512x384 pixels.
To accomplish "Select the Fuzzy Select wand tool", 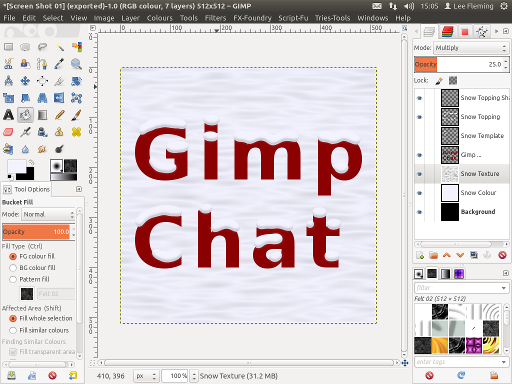I will click(x=59, y=47).
